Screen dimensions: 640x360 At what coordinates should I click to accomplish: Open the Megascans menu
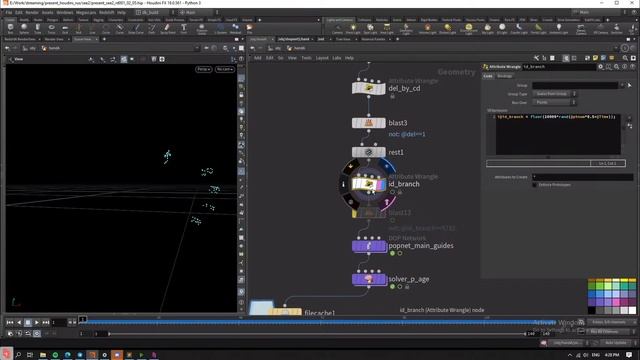click(x=86, y=13)
